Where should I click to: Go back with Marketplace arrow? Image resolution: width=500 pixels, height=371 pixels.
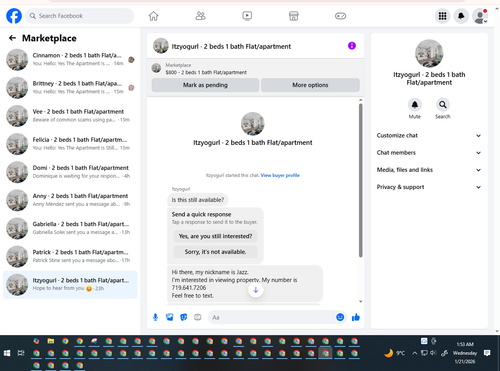coord(12,38)
